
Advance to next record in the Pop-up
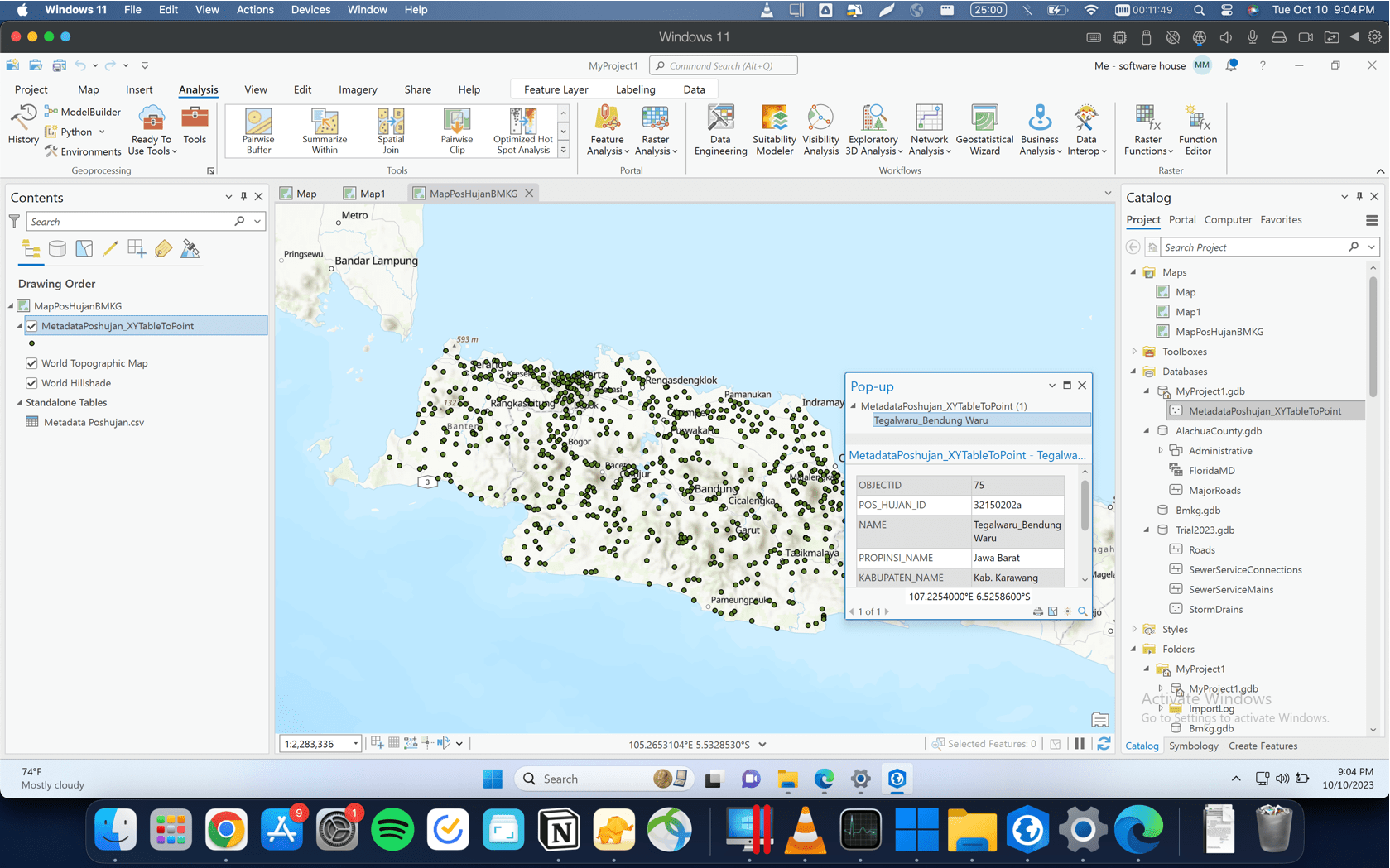(886, 611)
